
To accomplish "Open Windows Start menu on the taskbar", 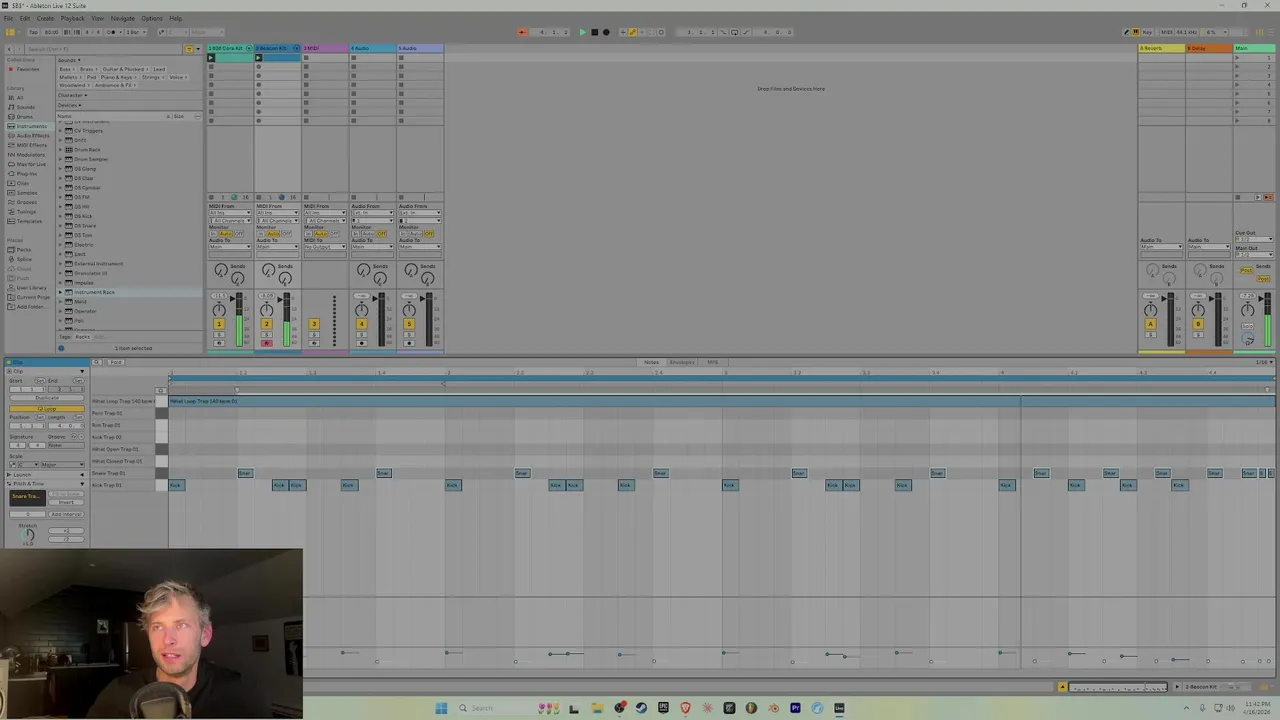I will pos(441,708).
